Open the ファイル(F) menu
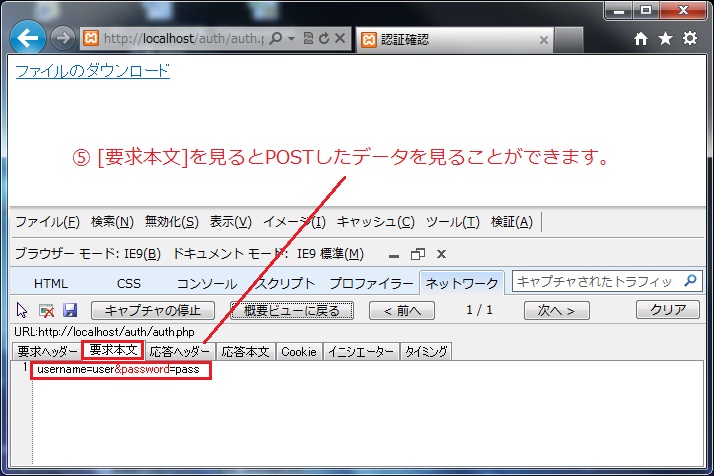Viewport: 714px width, 476px height. [47, 222]
